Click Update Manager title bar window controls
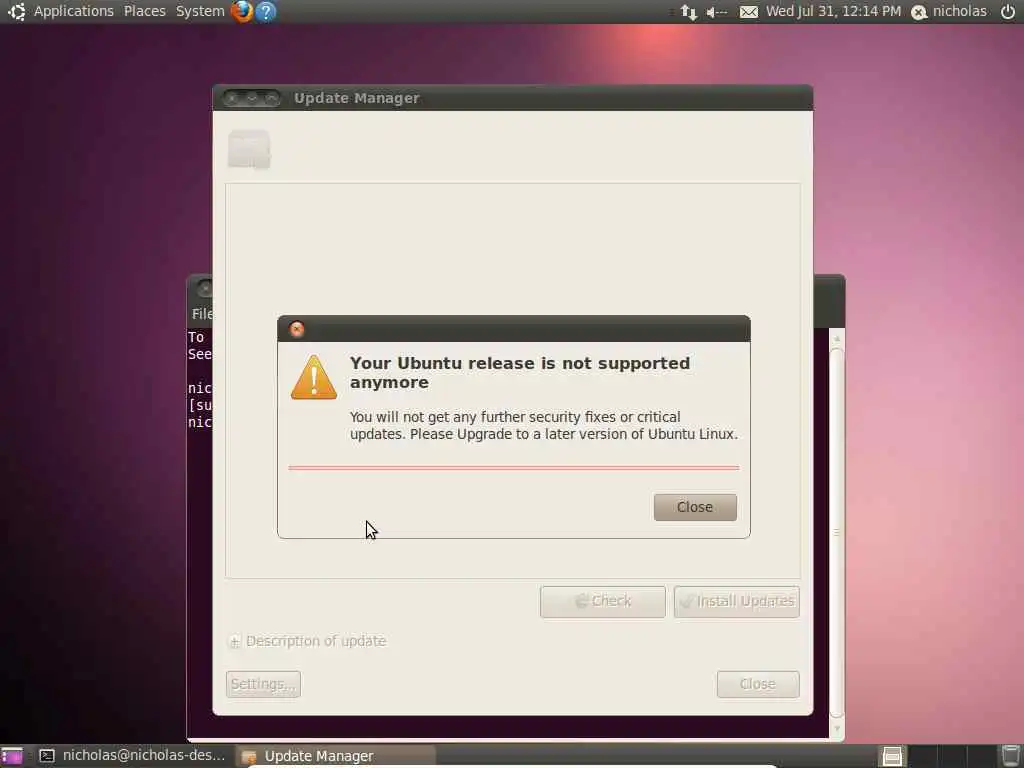This screenshot has width=1024, height=768. pyautogui.click(x=251, y=98)
